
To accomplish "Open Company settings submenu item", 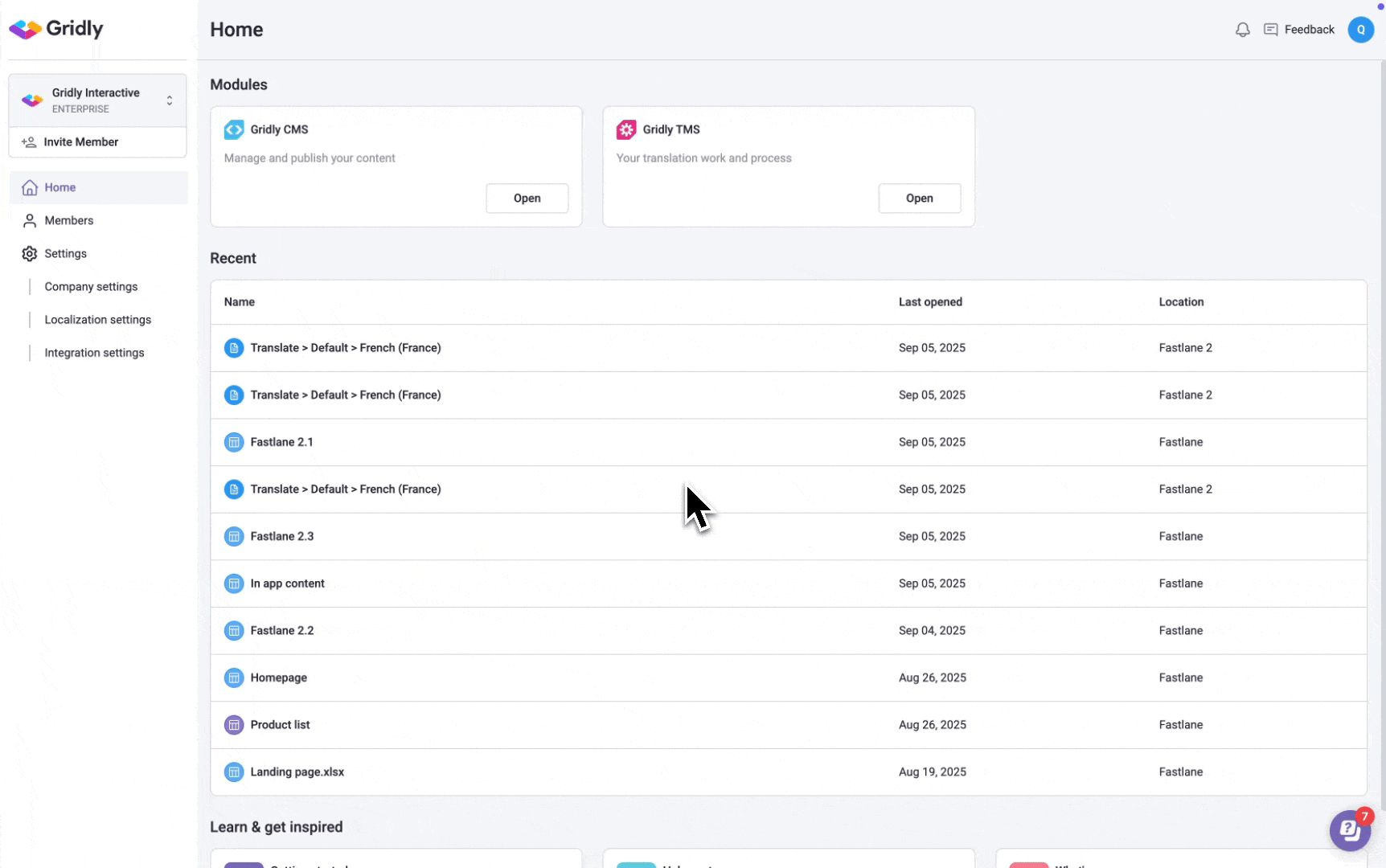I will 91,287.
